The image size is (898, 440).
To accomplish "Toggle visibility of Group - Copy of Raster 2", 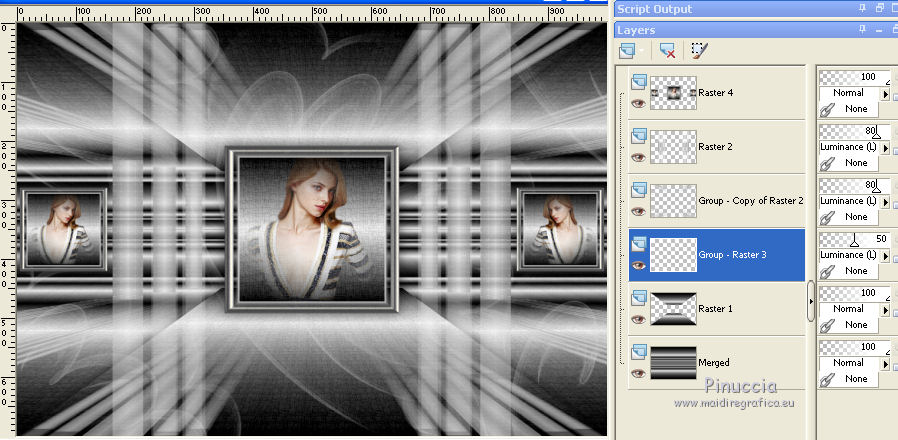I will coord(638,211).
